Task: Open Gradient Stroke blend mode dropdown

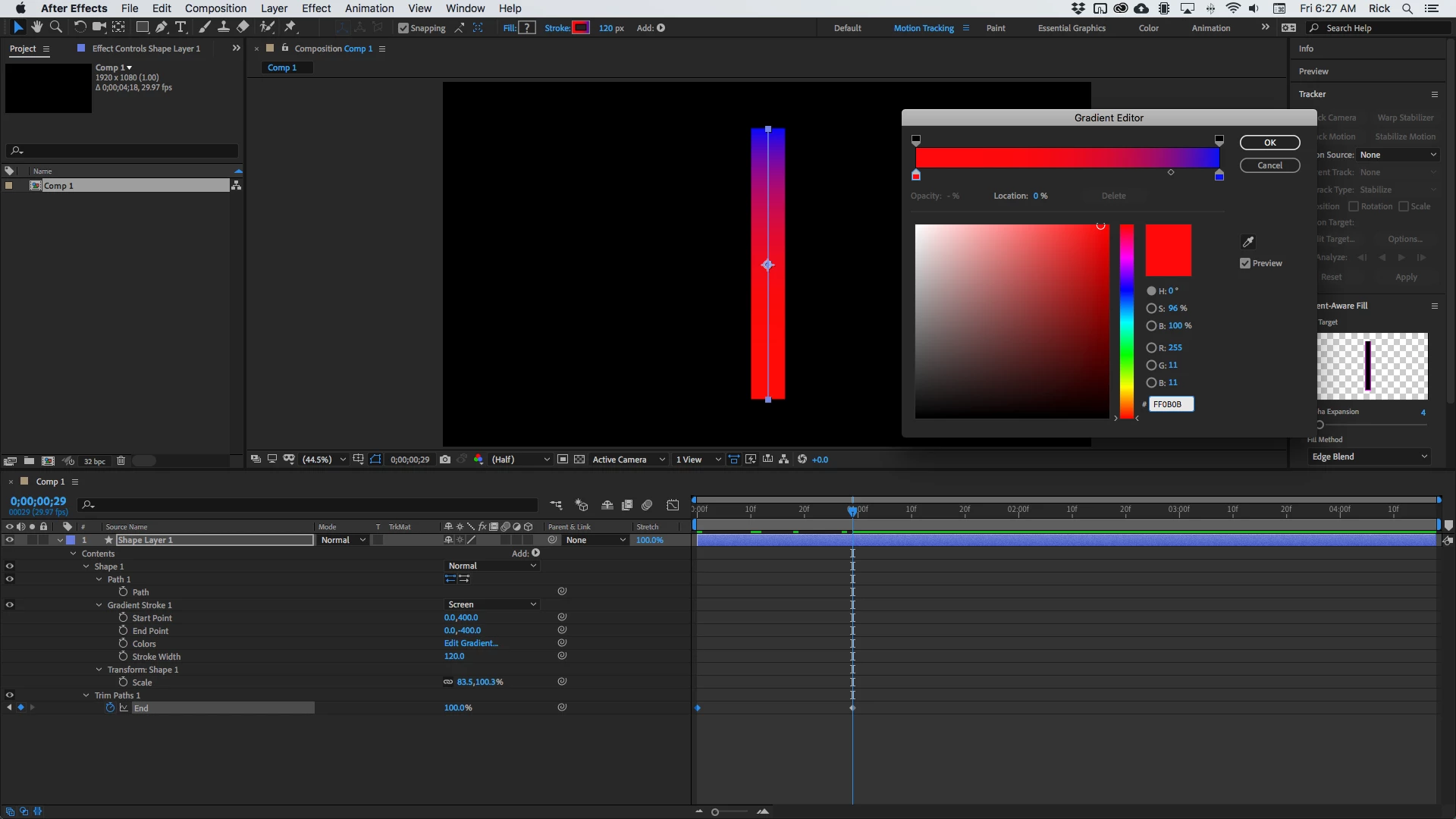Action: (491, 605)
